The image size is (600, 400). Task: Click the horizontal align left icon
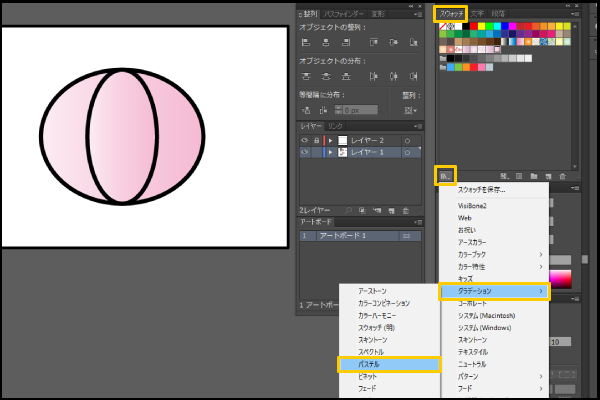304,42
